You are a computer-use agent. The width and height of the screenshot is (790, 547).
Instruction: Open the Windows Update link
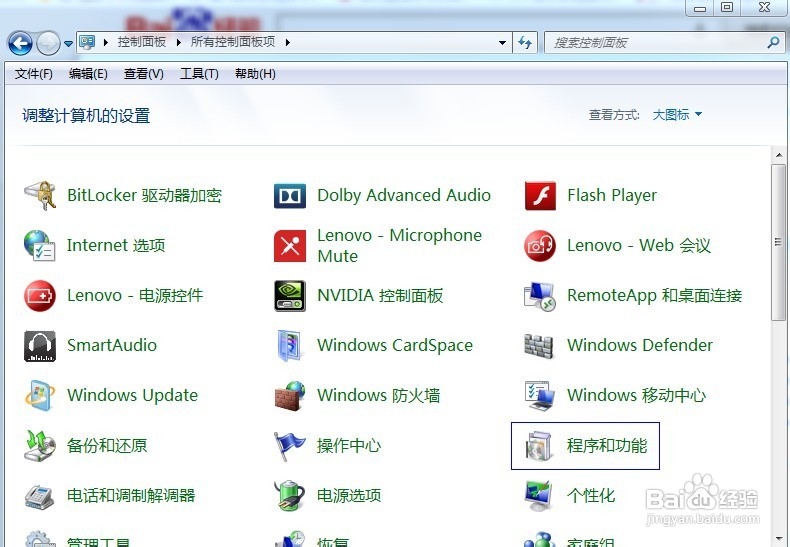pyautogui.click(x=133, y=395)
